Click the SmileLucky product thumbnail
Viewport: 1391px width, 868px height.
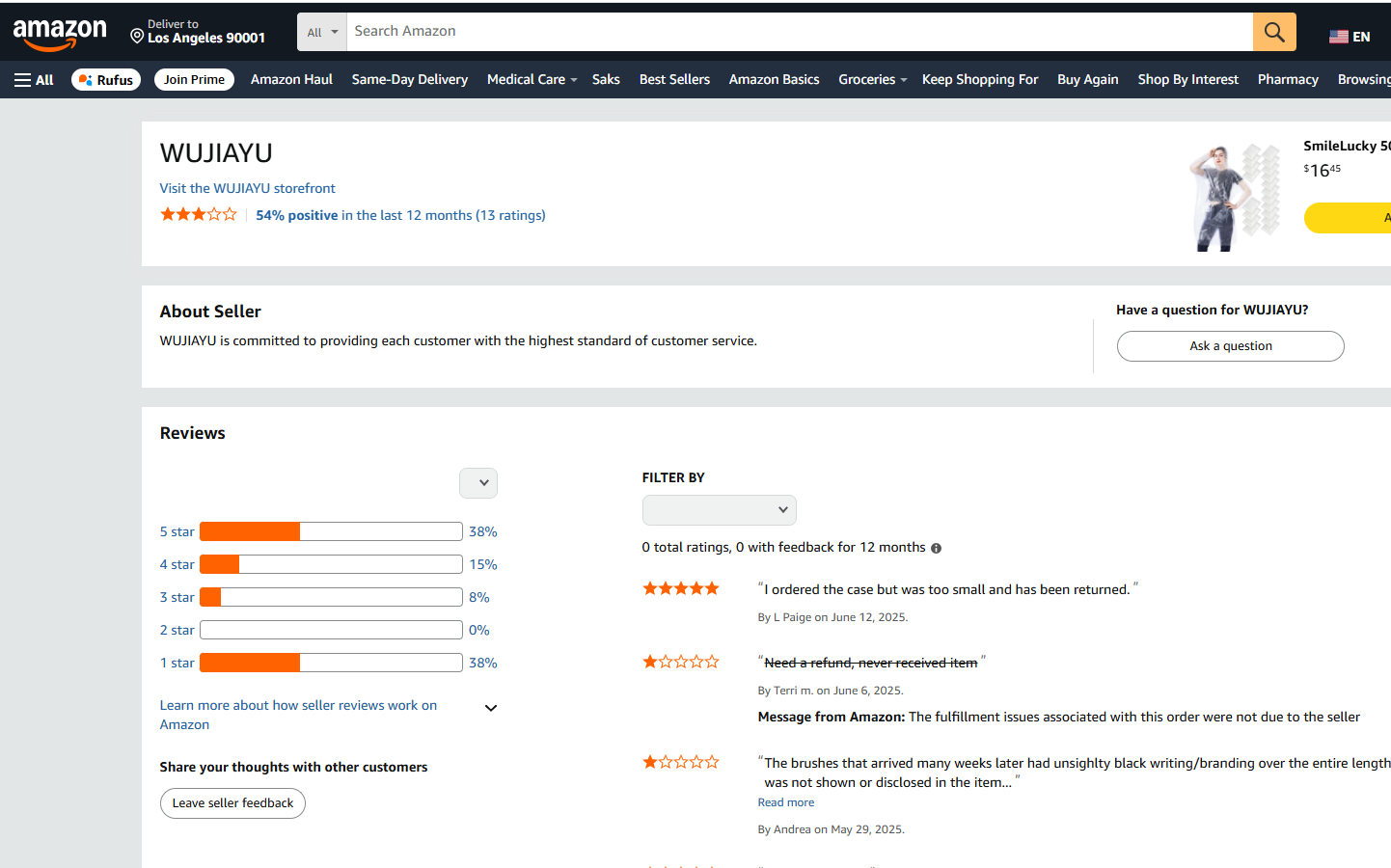point(1235,197)
